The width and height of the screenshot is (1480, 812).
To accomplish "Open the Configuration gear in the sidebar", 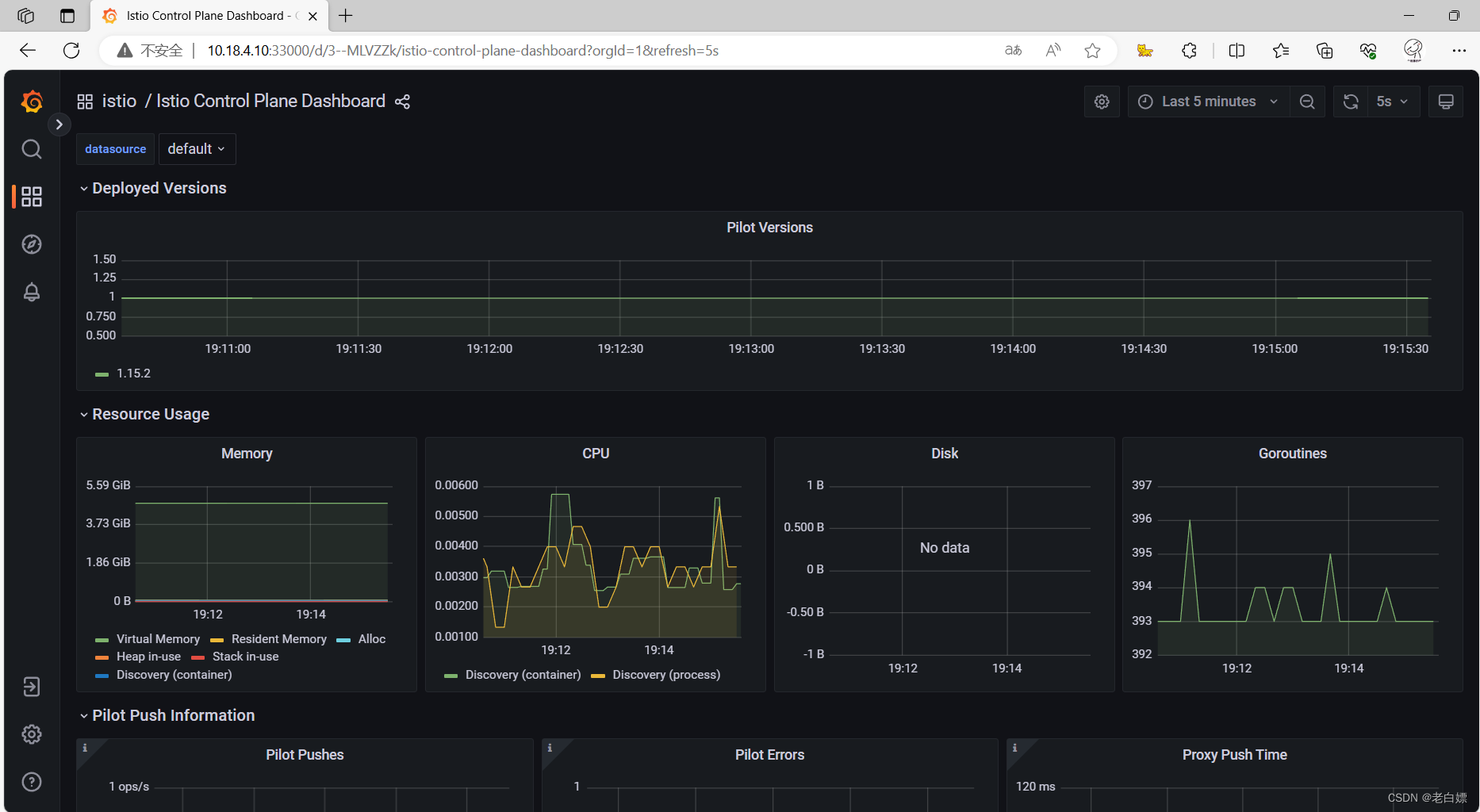I will [32, 734].
